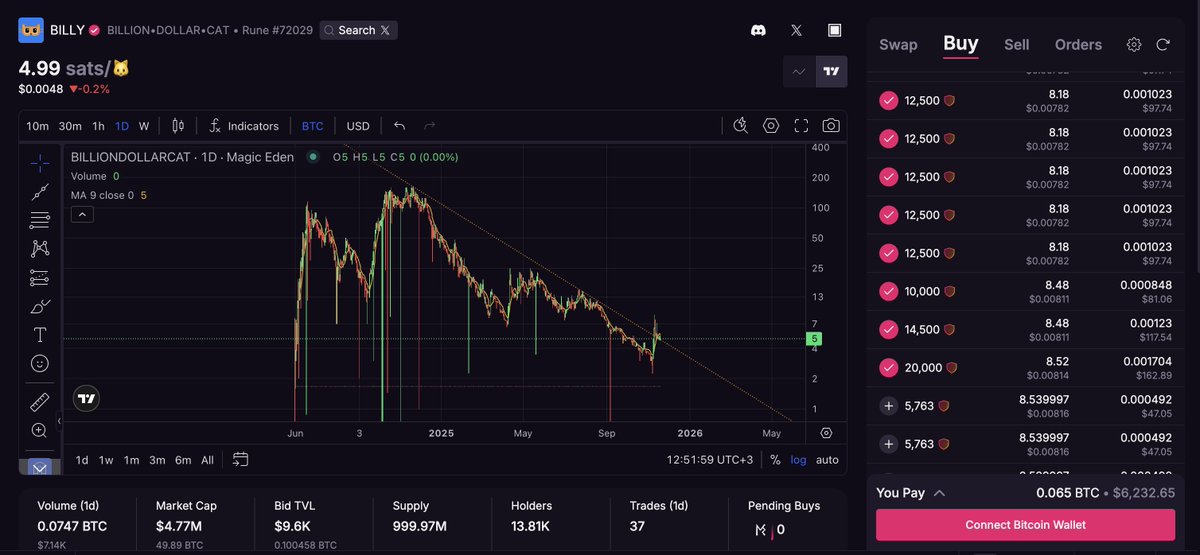This screenshot has height=555, width=1200.
Task: Switch to the TradingView chart view
Action: (x=831, y=71)
